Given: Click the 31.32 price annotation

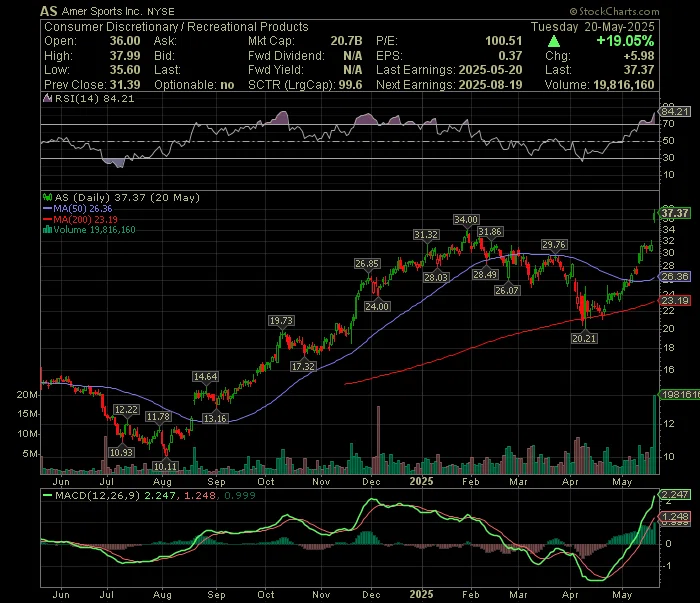Looking at the screenshot, I should [x=425, y=234].
